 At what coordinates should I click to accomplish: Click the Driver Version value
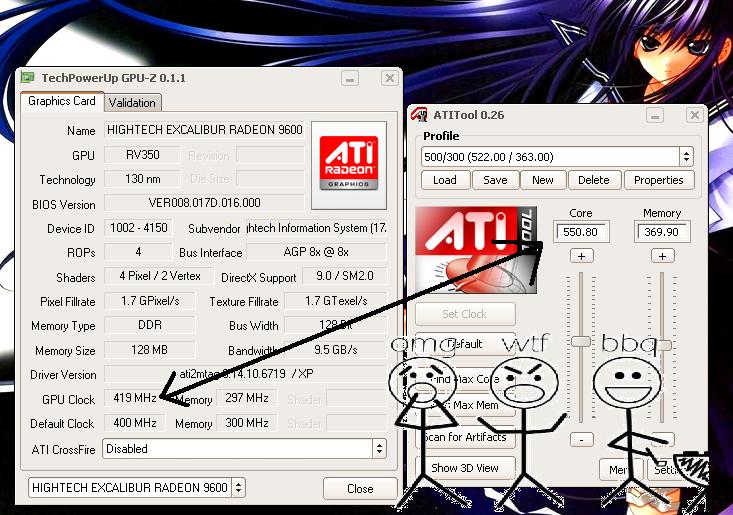245,374
